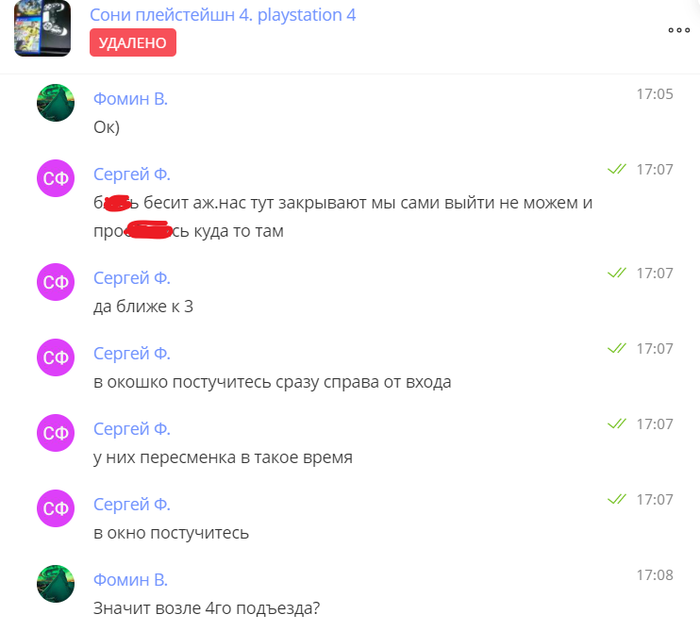Click СФ avatar beside the пересменка message
Image resolution: width=700 pixels, height=631 pixels.
(x=56, y=433)
